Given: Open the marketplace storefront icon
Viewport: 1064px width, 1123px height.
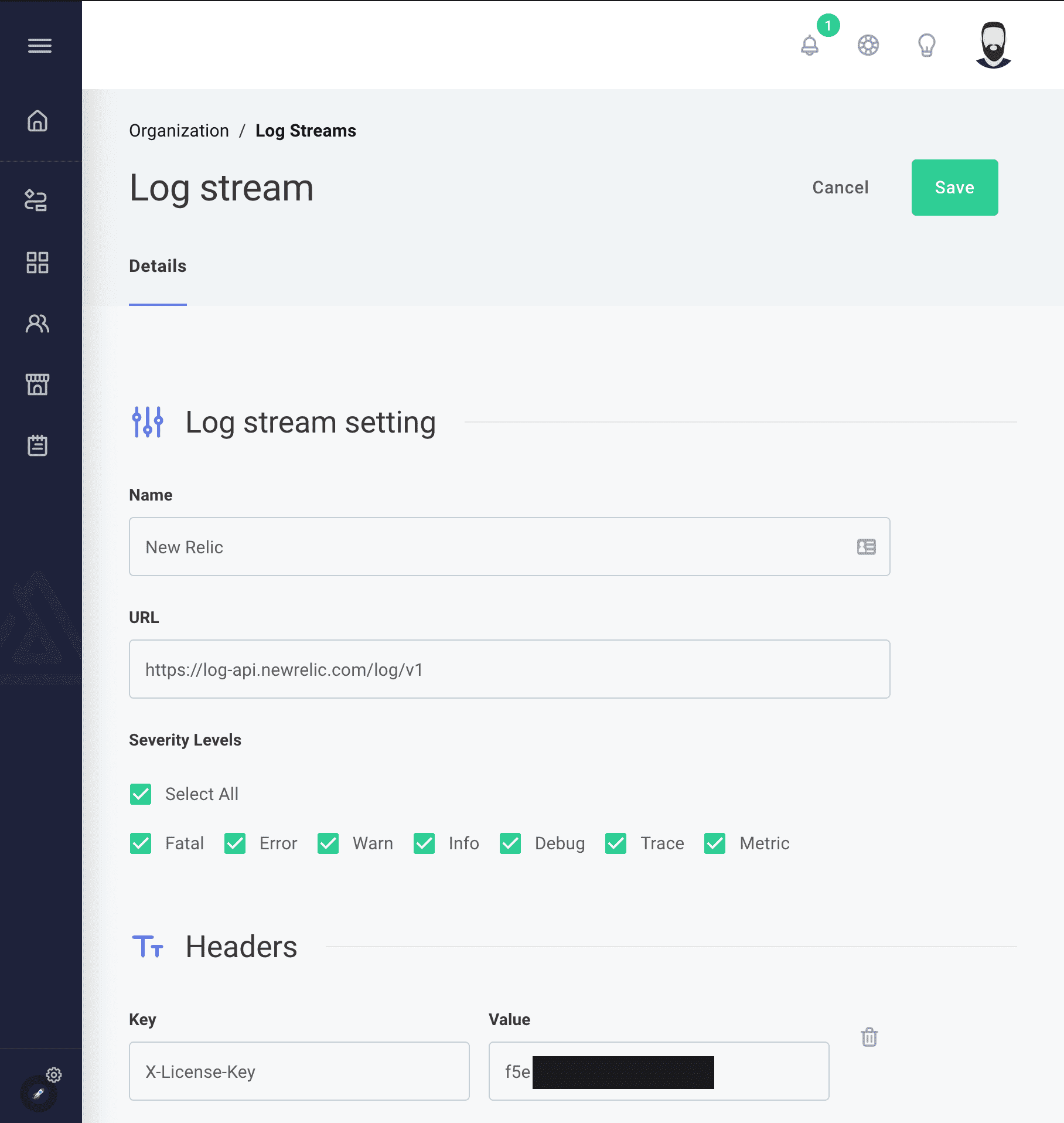Looking at the screenshot, I should pyautogui.click(x=37, y=384).
